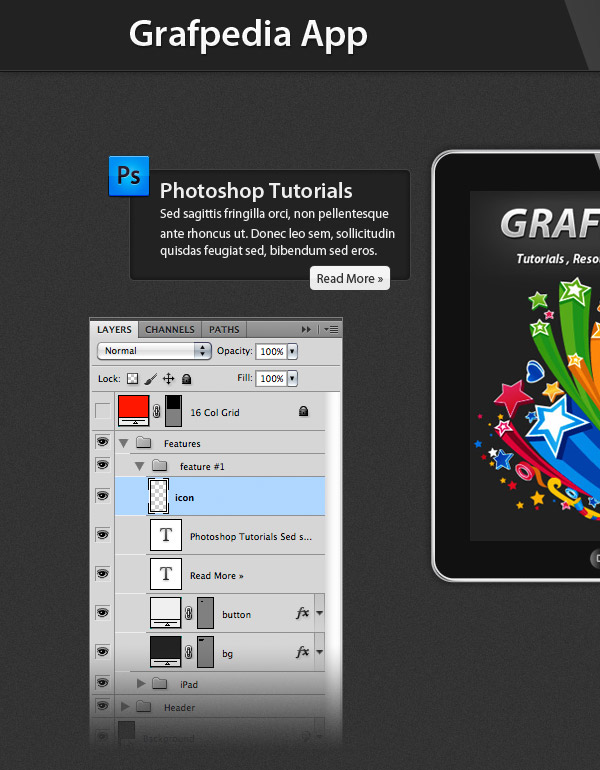Hide the feature #1 group
Screen dimensions: 600x770
pos(102,465)
